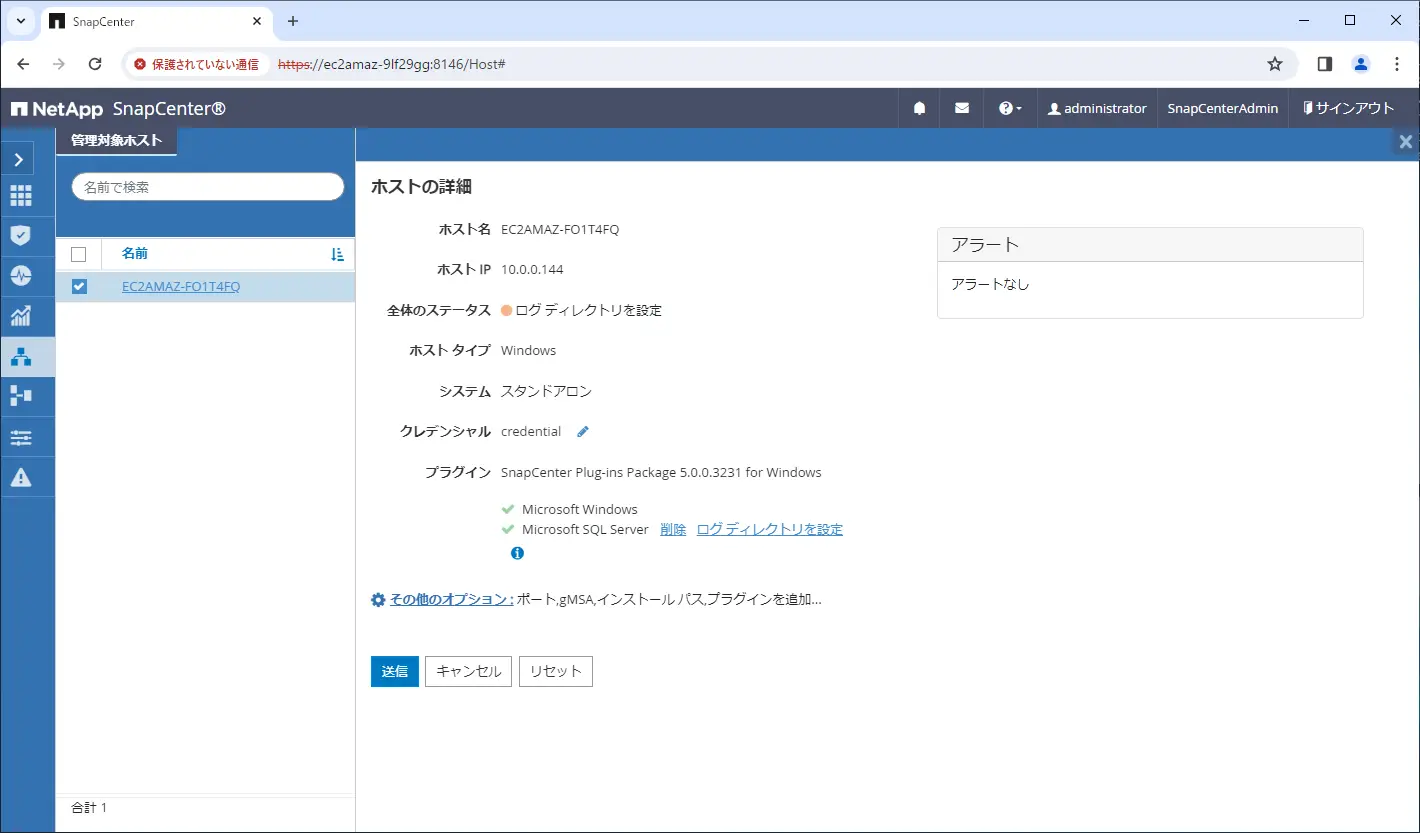
Task: Open the EC2AMAZ-FO1T4FQ host link
Action: pyautogui.click(x=181, y=287)
